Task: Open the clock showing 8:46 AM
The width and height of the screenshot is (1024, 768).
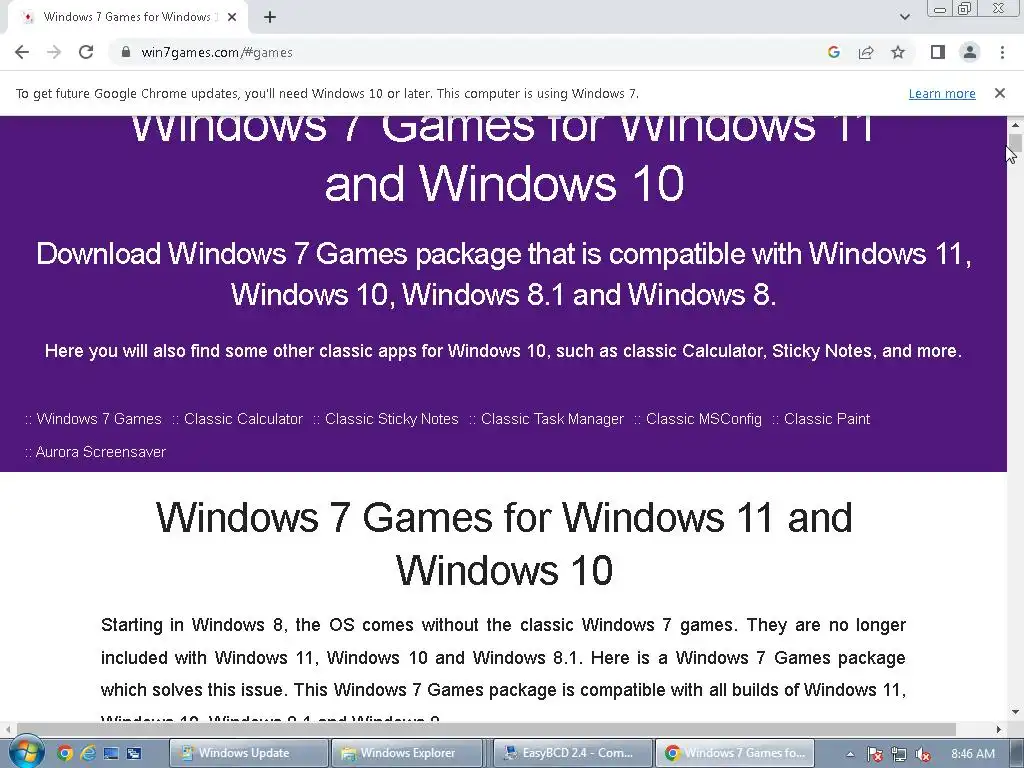Action: [x=972, y=754]
